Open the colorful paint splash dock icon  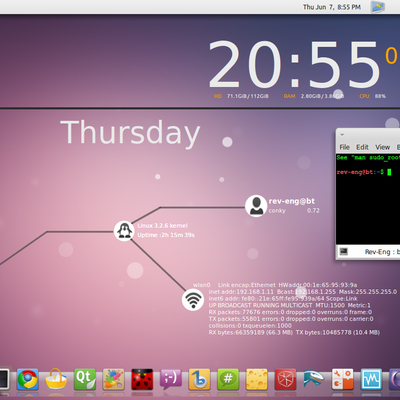[113, 379]
